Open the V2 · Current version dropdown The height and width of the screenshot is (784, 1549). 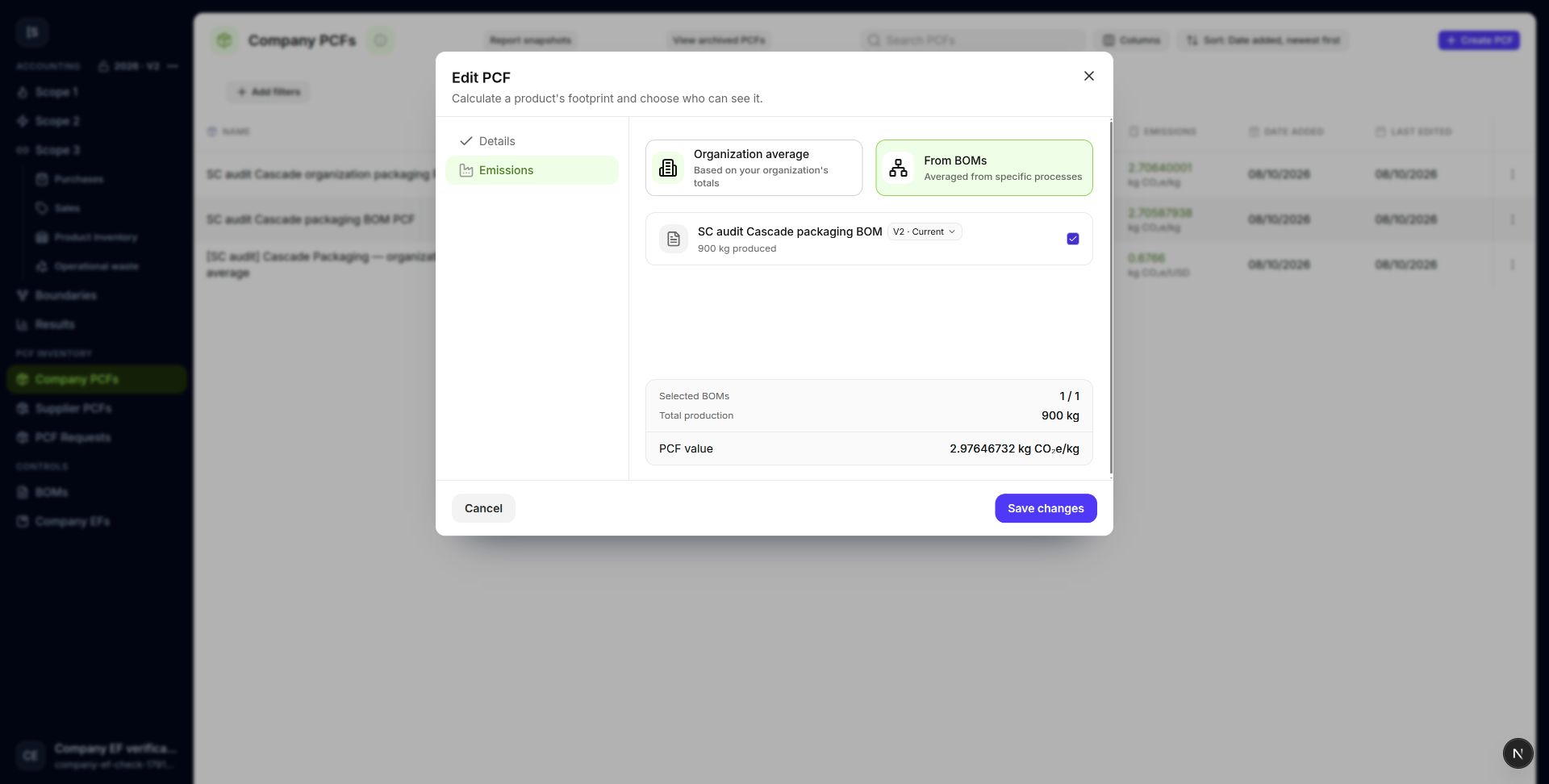[925, 231]
